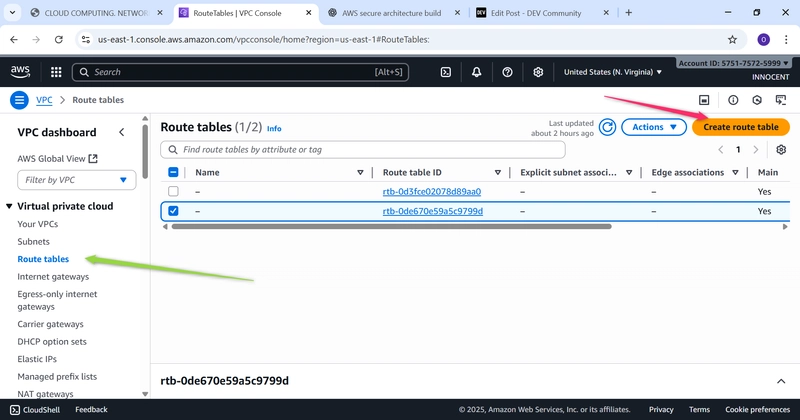This screenshot has height=420, width=800.
Task: Click the sidebar vertical scrollbar
Action: [145, 151]
